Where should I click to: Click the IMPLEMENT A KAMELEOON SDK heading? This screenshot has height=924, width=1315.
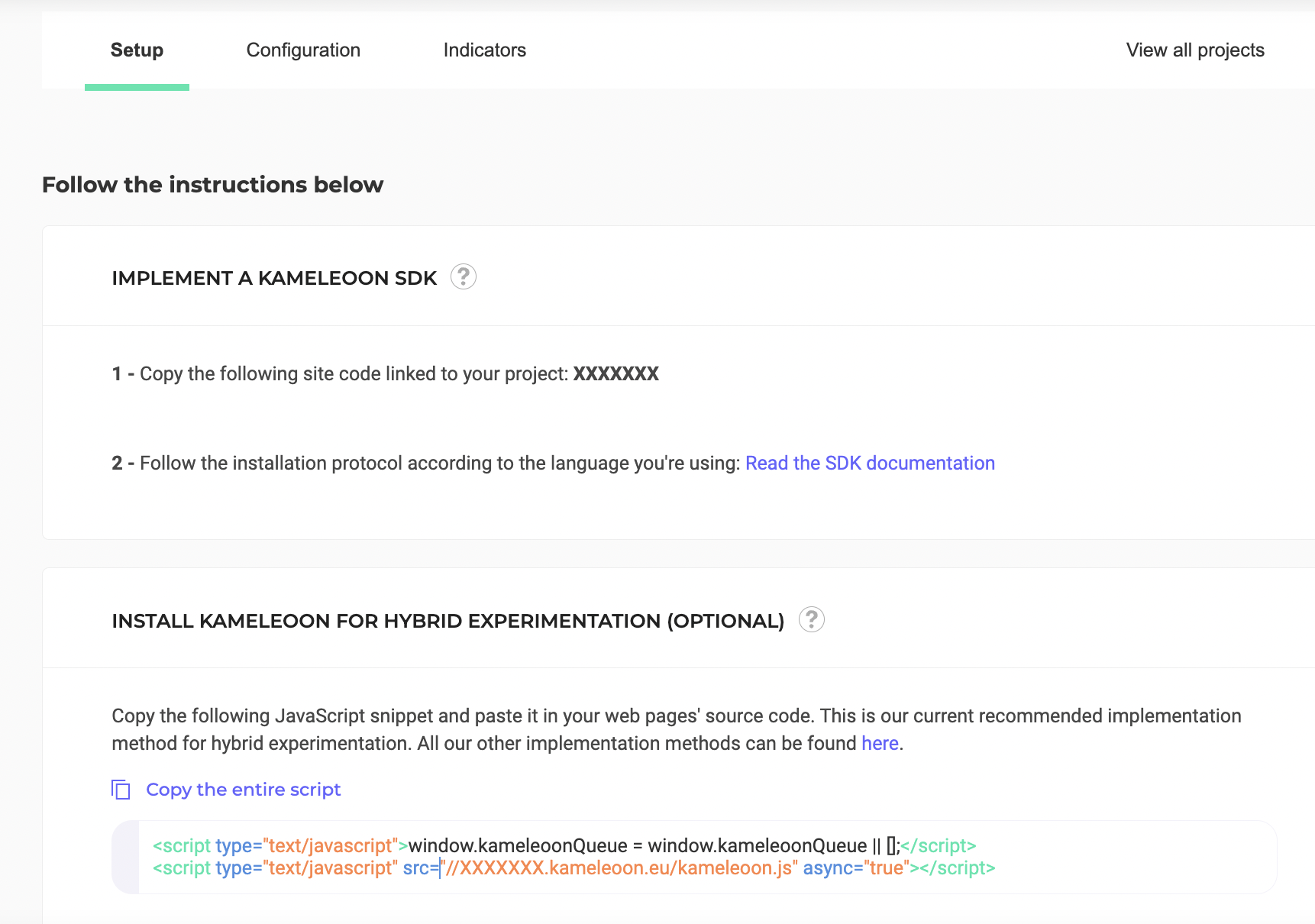(x=274, y=278)
